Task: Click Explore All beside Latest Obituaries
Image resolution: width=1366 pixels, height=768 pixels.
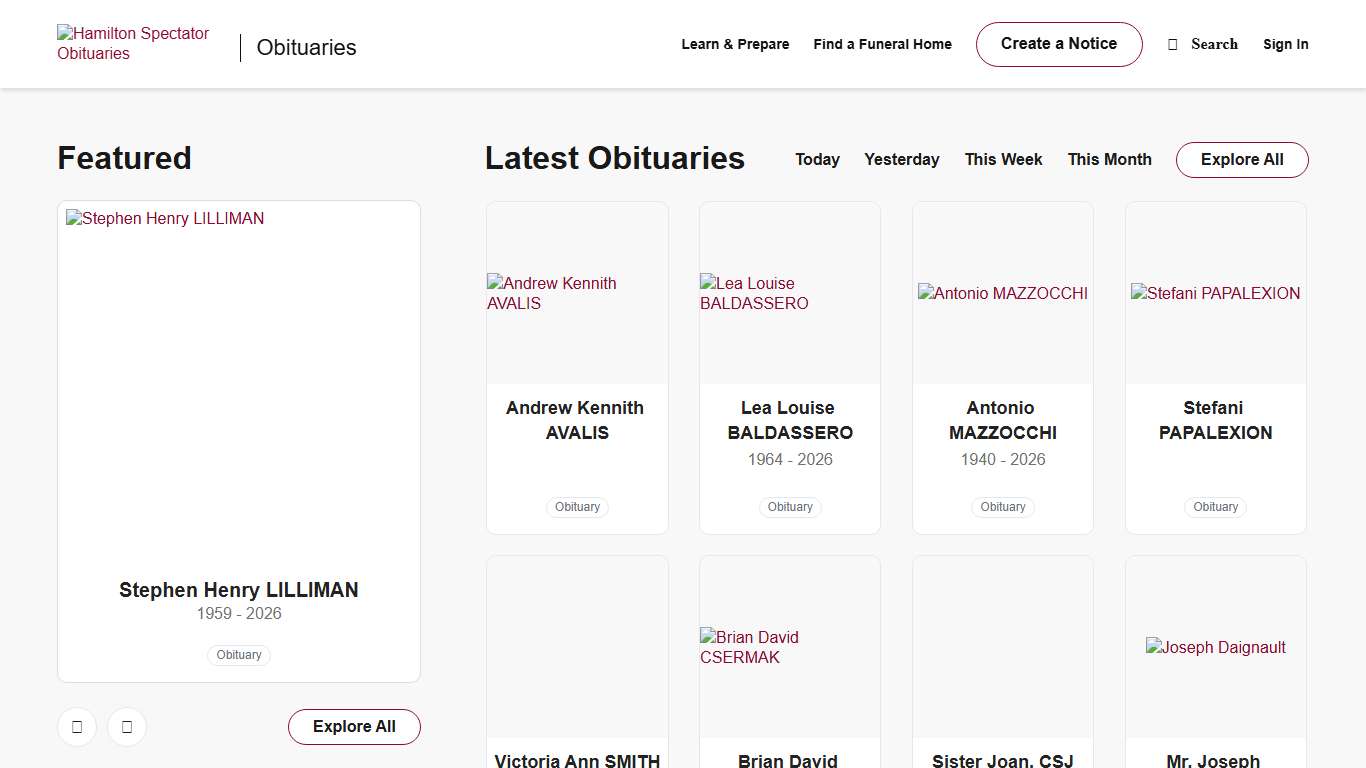Action: (1241, 160)
